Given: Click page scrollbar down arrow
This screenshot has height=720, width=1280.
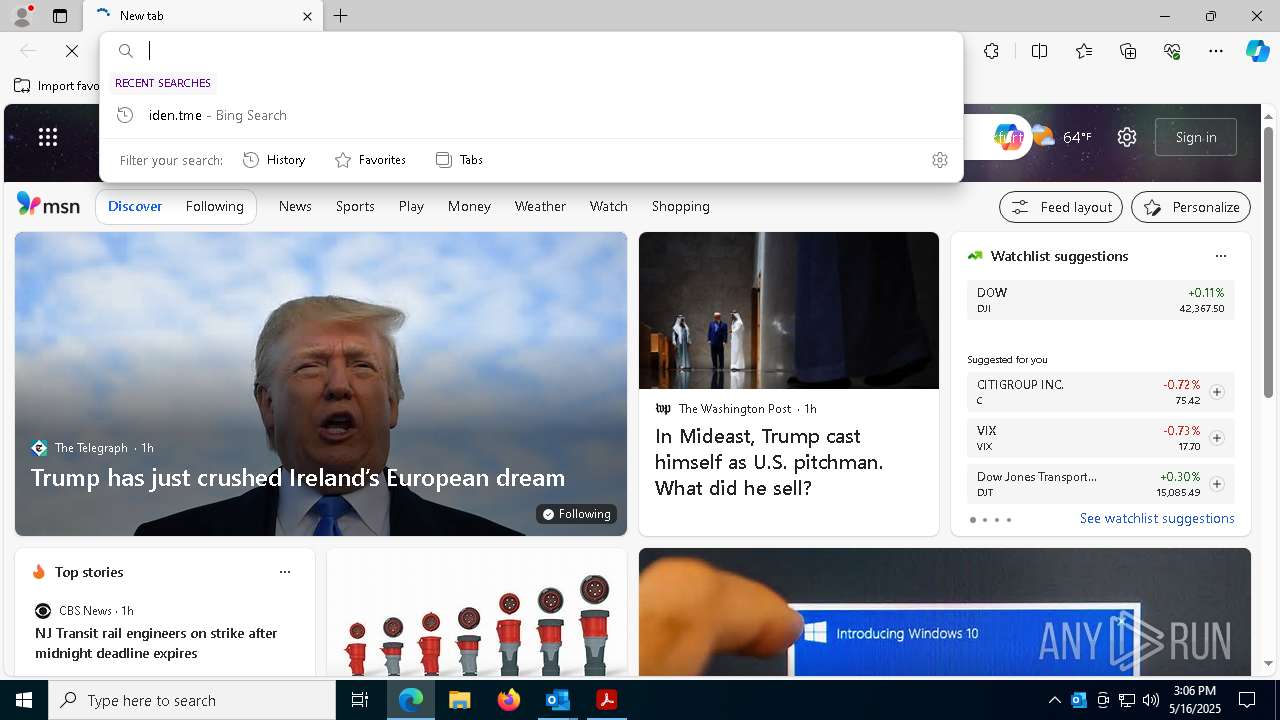Looking at the screenshot, I should pyautogui.click(x=1269, y=664).
